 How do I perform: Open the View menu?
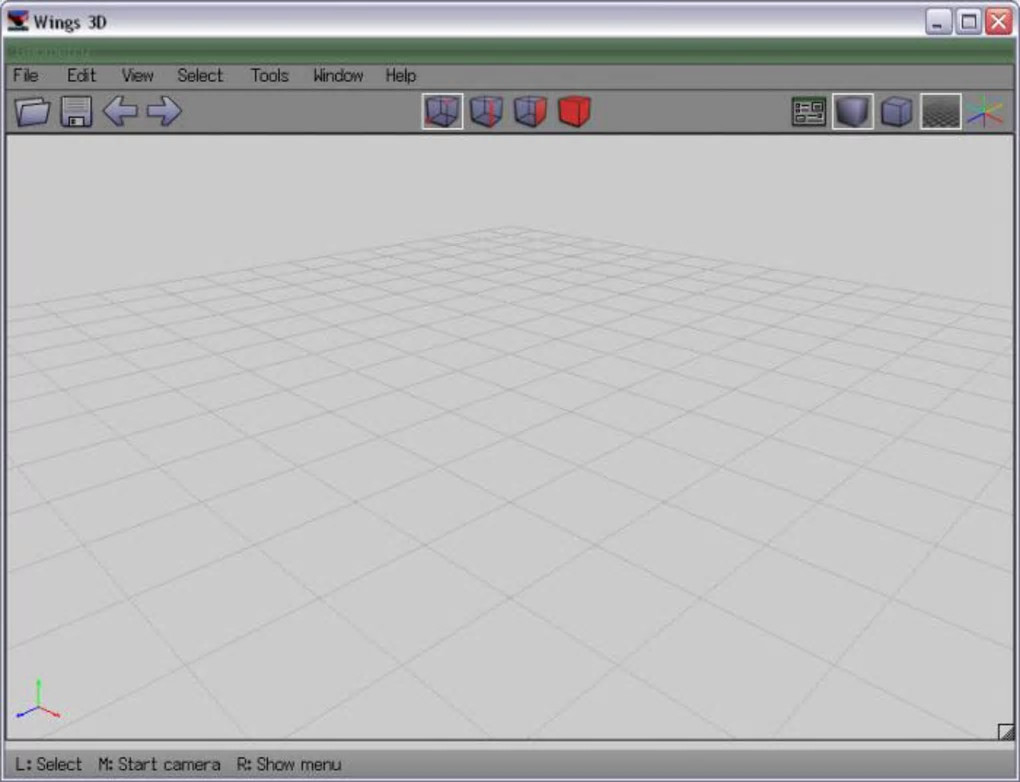(137, 75)
